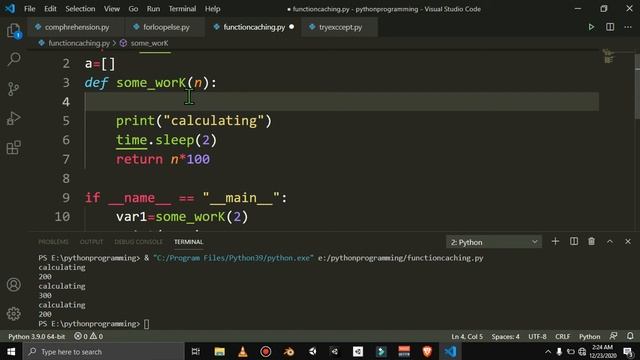Show the OUTPUT panel tab
The width and height of the screenshot is (640, 360).
pyautogui.click(x=91, y=242)
